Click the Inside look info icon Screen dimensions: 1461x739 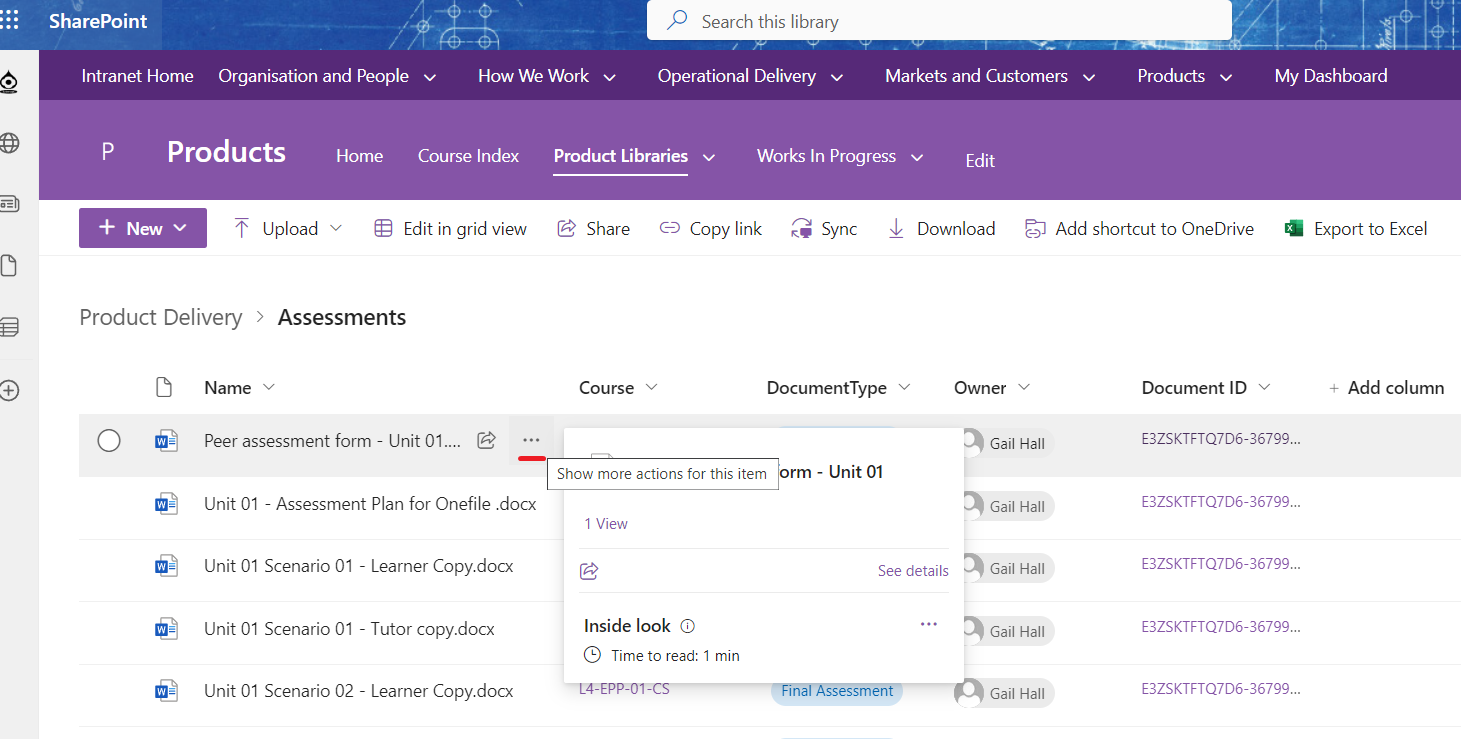[687, 626]
